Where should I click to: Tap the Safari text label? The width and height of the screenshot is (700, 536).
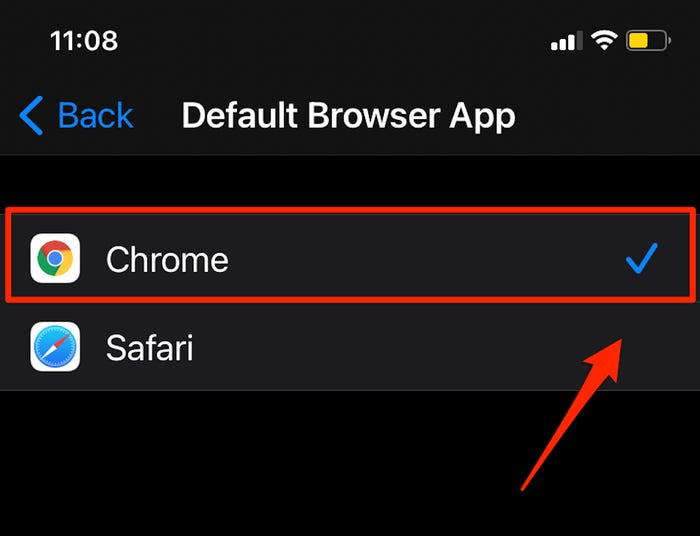coord(150,348)
